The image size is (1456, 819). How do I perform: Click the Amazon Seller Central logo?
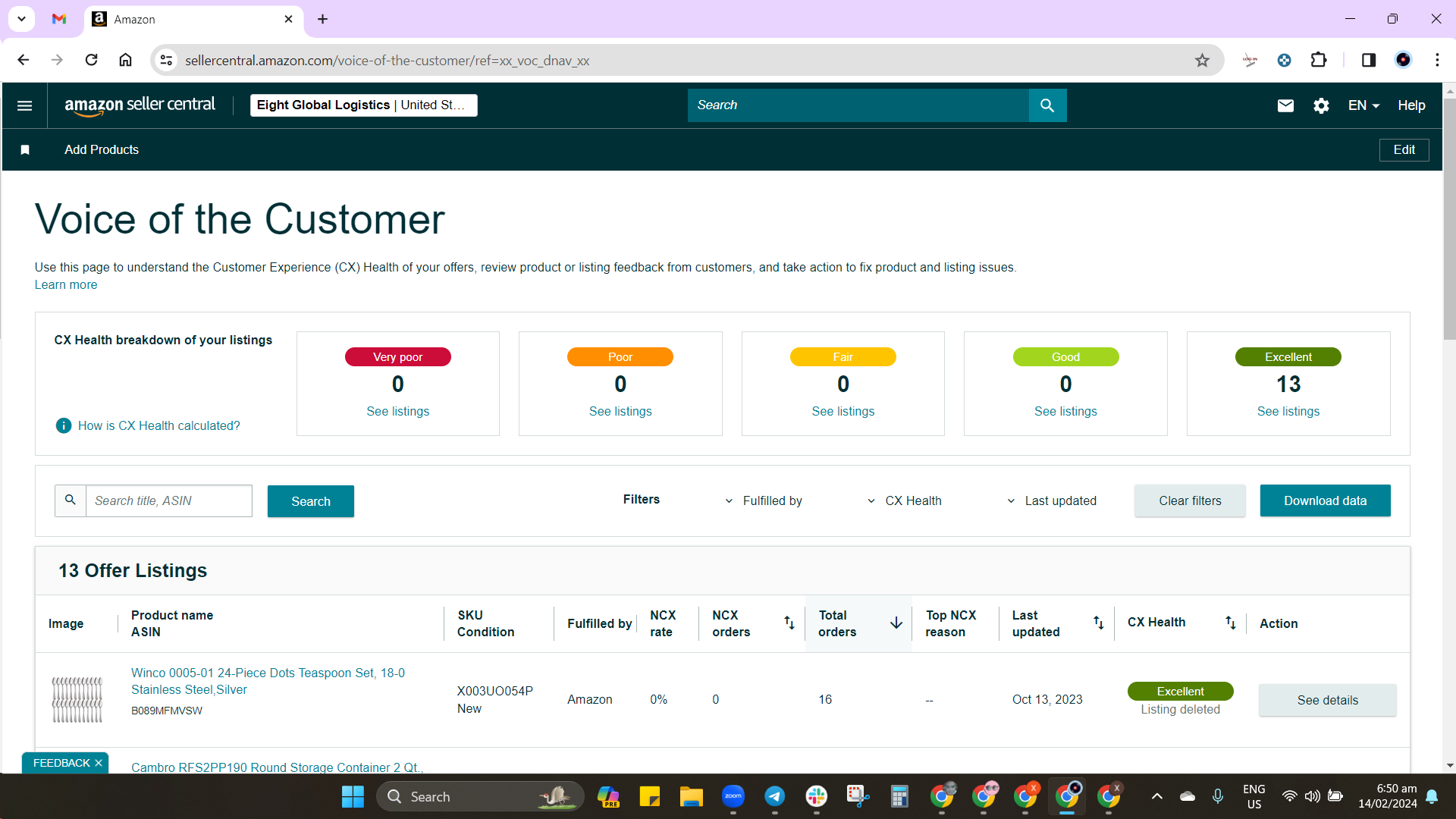140,105
